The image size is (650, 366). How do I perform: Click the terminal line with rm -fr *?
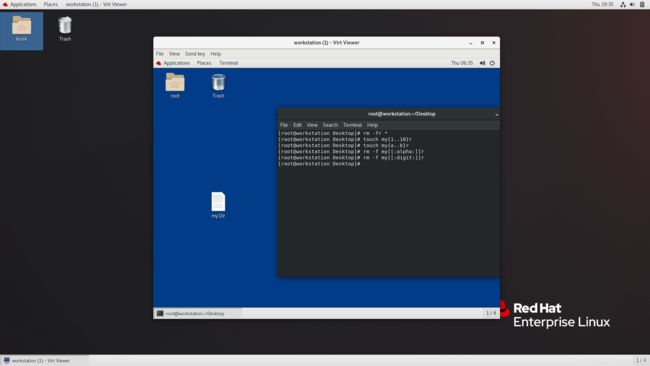point(333,133)
